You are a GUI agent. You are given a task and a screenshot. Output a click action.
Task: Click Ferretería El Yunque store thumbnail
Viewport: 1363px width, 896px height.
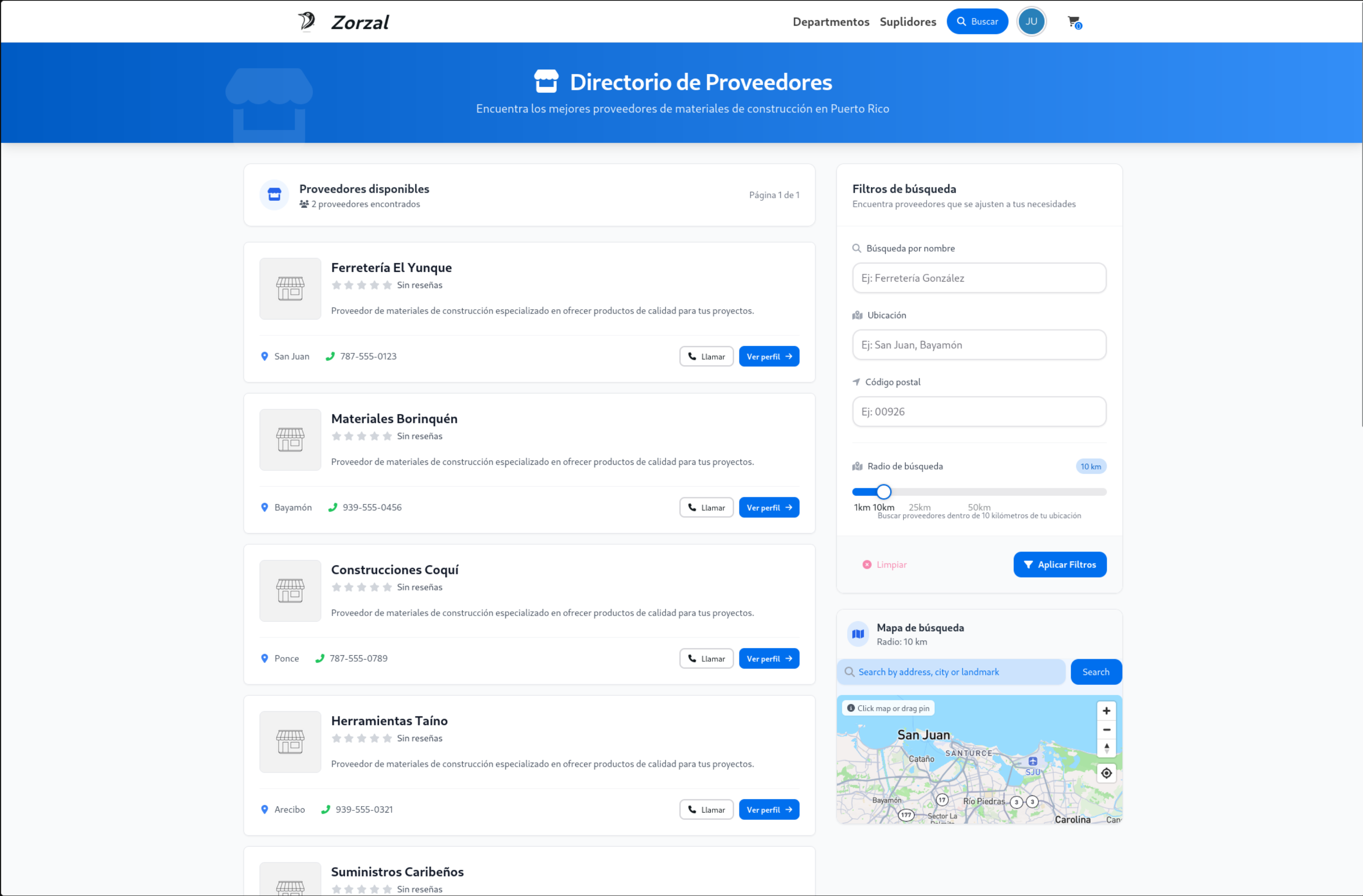coord(290,288)
